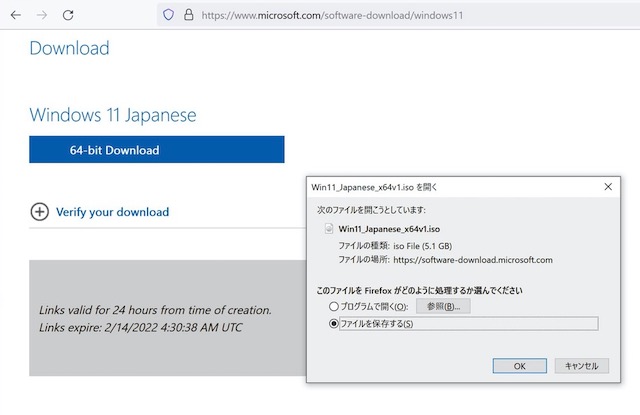
Task: Click the Win11_Japanese_x64v1.iso file name in dialog
Action: (x=389, y=229)
